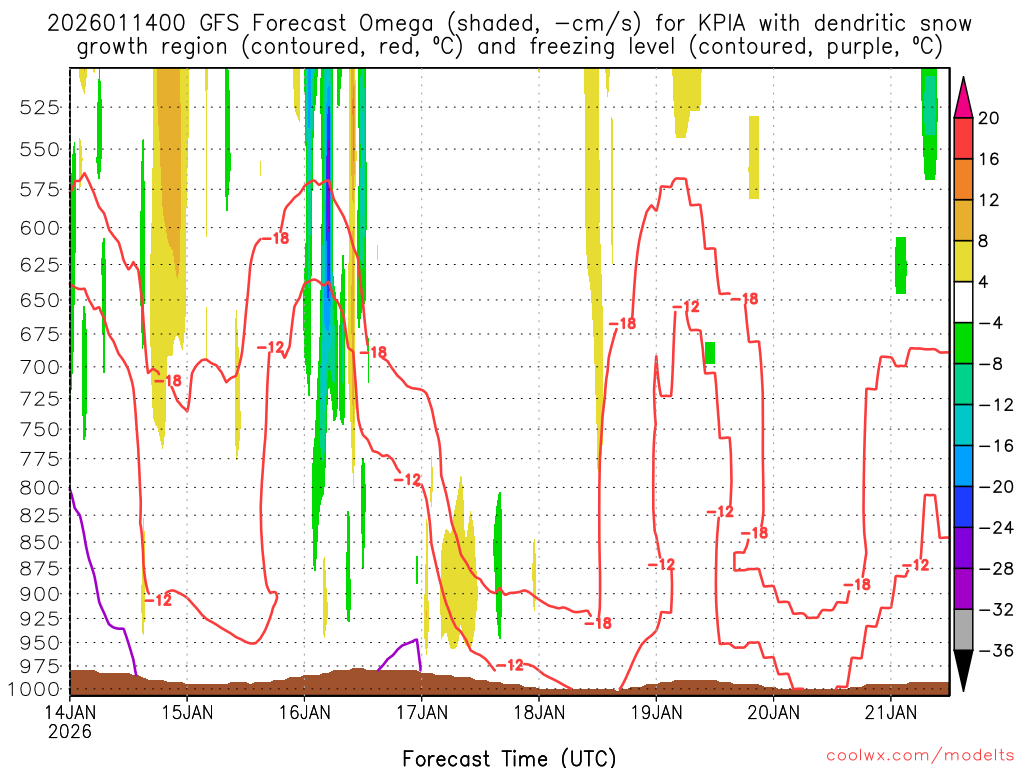Click the purple freezing level line near 14JAN
Screen dimensions: 1024x768
click(98, 591)
